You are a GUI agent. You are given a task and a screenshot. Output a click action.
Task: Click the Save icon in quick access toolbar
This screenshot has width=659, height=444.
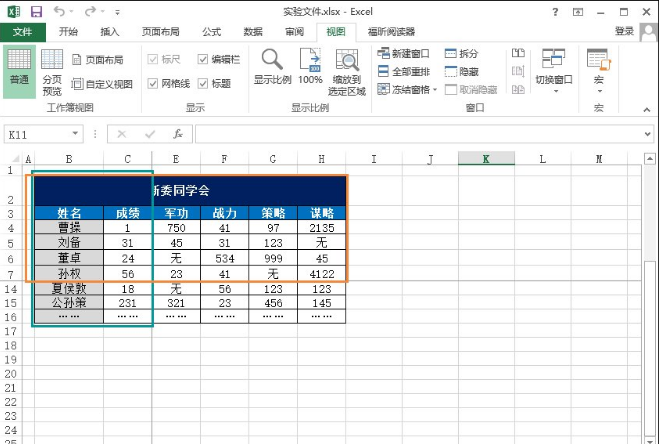pos(37,12)
